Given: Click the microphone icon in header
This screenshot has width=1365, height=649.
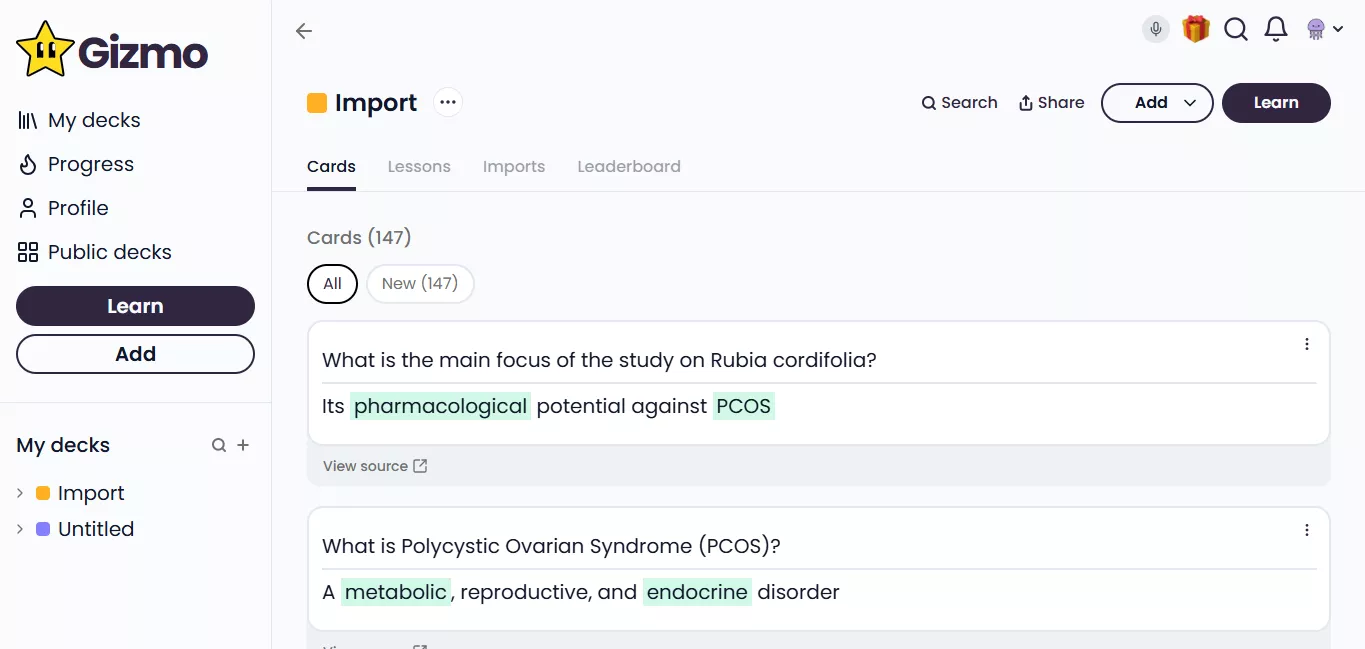Looking at the screenshot, I should point(1156,29).
